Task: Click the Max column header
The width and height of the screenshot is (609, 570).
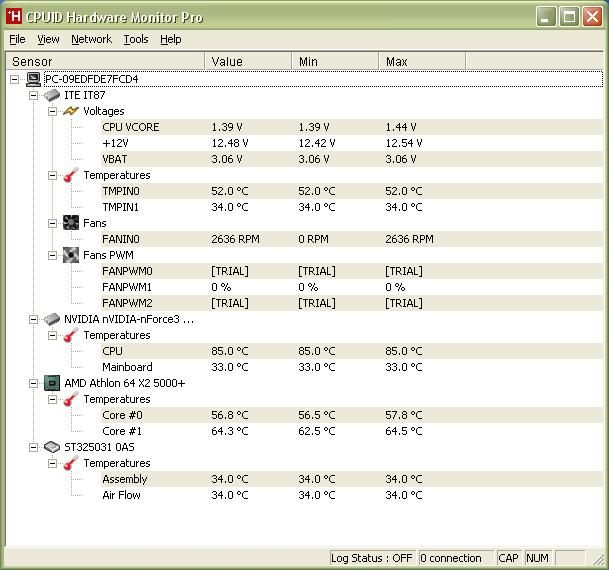Action: click(420, 62)
